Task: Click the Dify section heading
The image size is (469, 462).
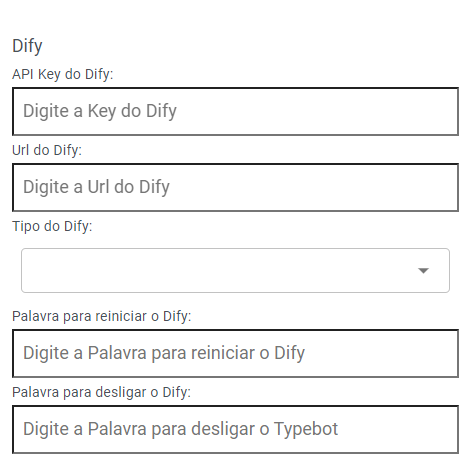Action: click(x=27, y=46)
